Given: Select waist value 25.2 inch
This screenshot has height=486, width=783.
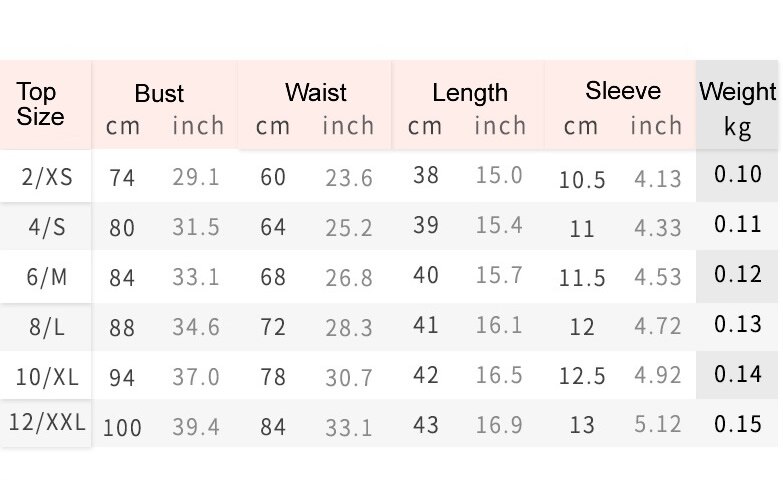Looking at the screenshot, I should tap(349, 228).
